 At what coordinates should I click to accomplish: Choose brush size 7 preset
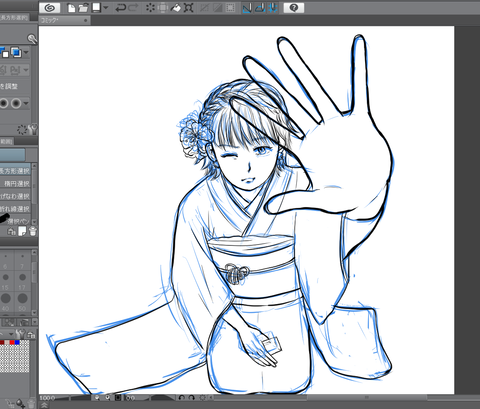22,261
